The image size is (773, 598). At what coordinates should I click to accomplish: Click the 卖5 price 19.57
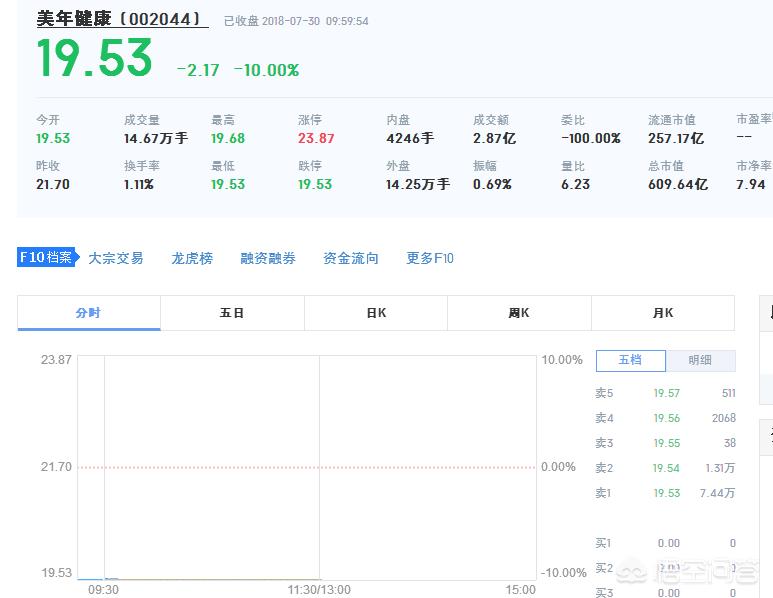667,393
